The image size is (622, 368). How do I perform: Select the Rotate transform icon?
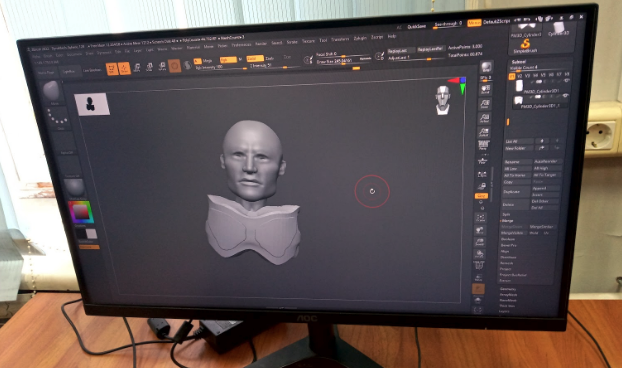pyautogui.click(x=162, y=66)
